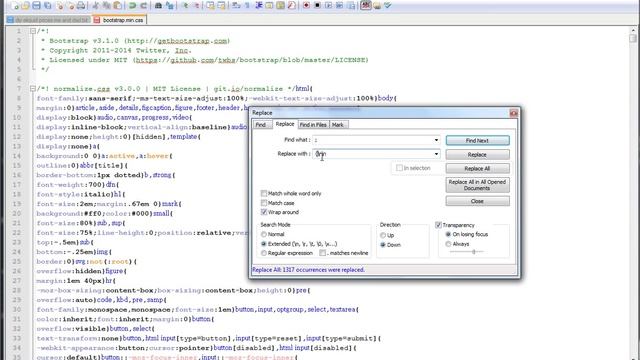Click the Copy toolbar icon
640x360 pixels.
pos(106,5)
